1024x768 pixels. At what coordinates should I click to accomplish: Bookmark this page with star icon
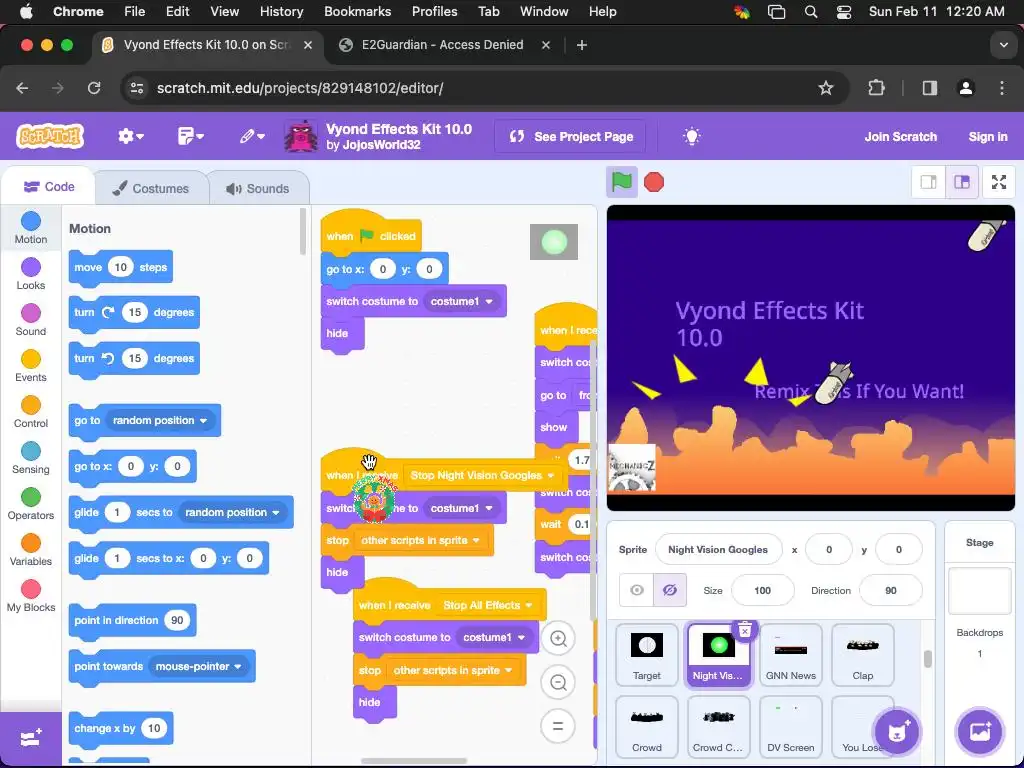point(825,88)
